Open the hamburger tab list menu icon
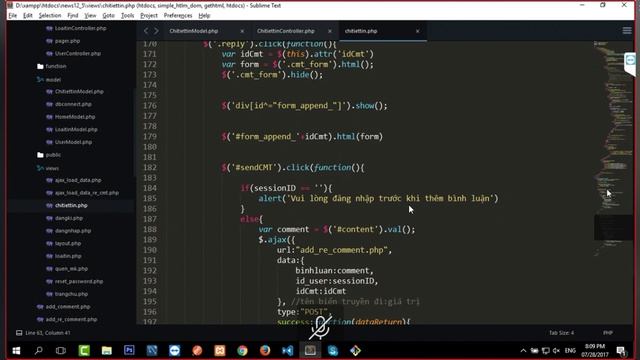The width and height of the screenshot is (640, 360). coord(627,31)
